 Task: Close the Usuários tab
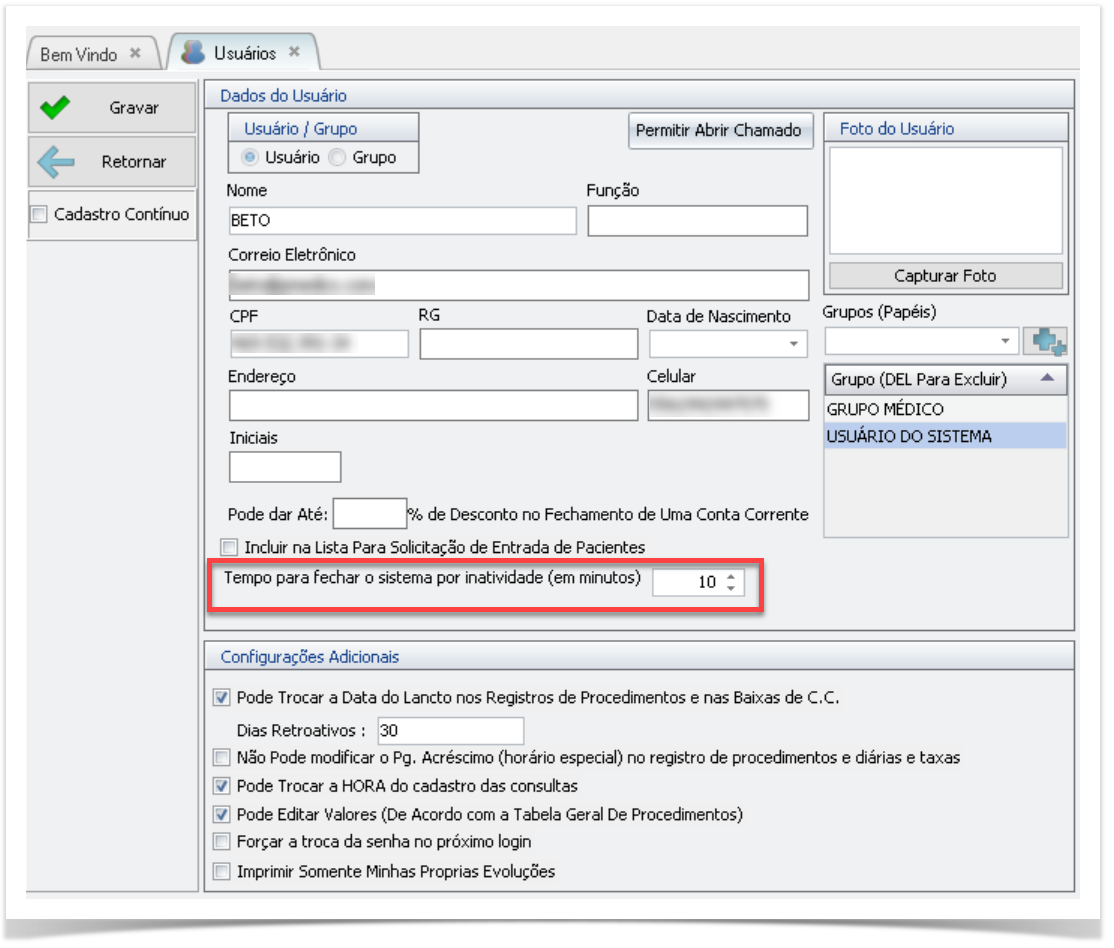(x=294, y=52)
